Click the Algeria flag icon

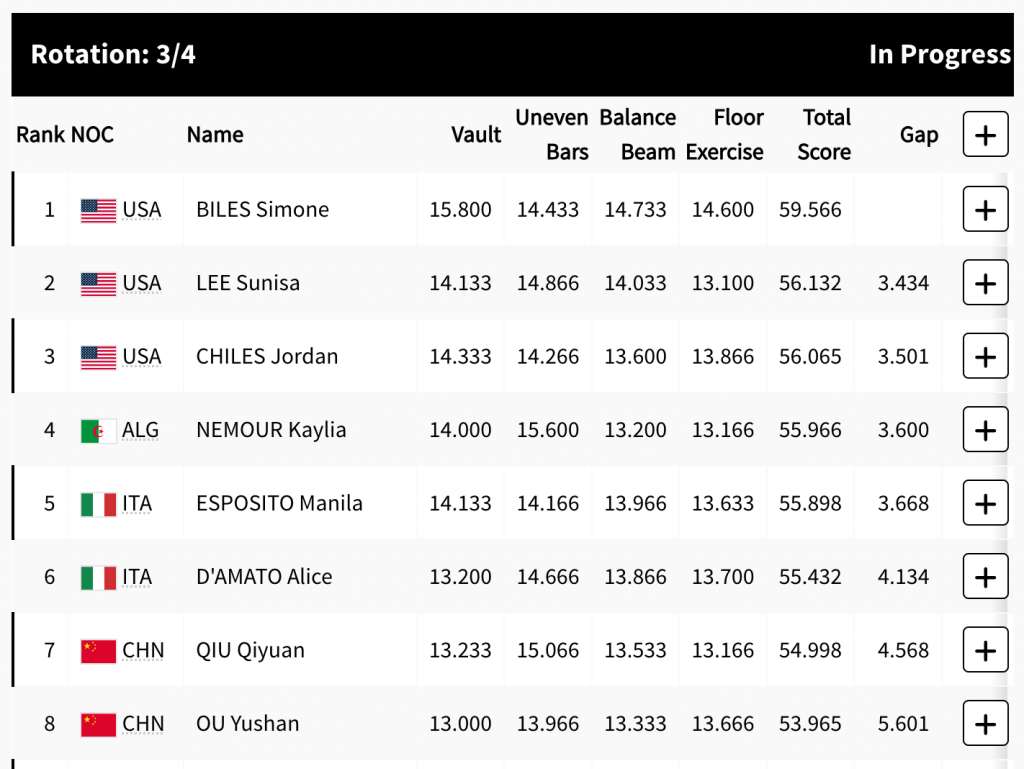pyautogui.click(x=98, y=431)
